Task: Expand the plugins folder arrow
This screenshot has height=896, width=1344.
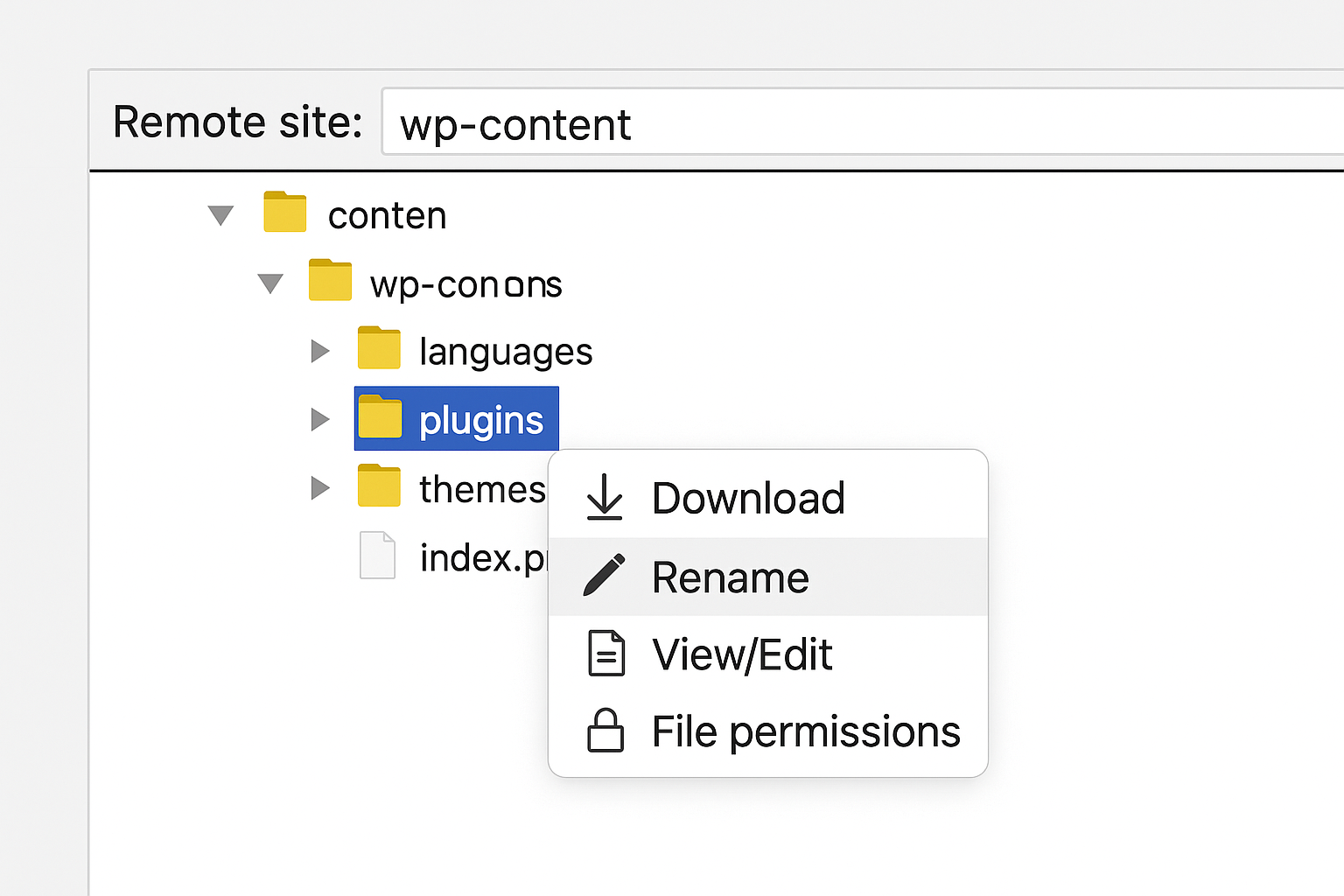Action: pos(320,419)
